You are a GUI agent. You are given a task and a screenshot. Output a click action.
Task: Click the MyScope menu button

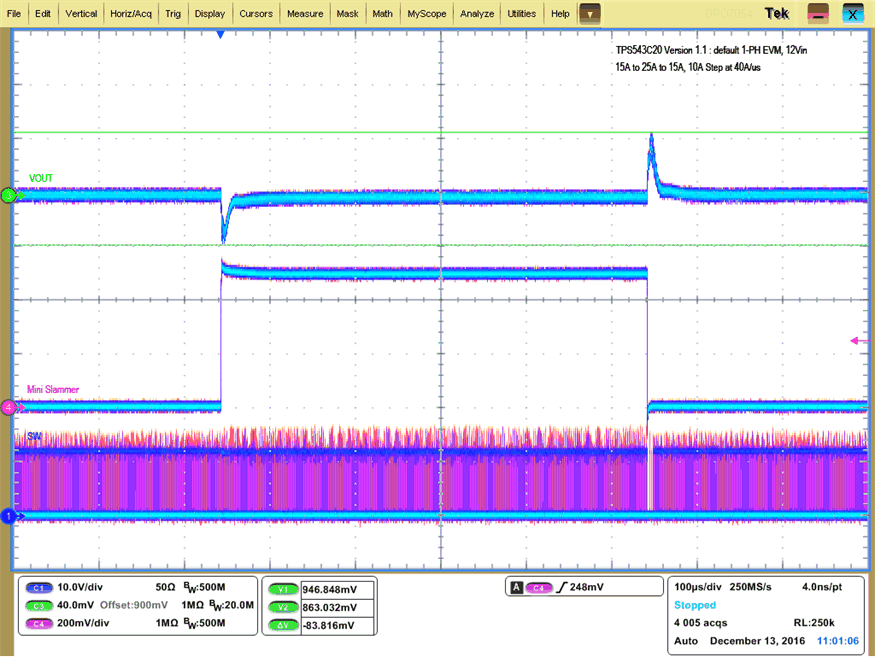(x=427, y=13)
